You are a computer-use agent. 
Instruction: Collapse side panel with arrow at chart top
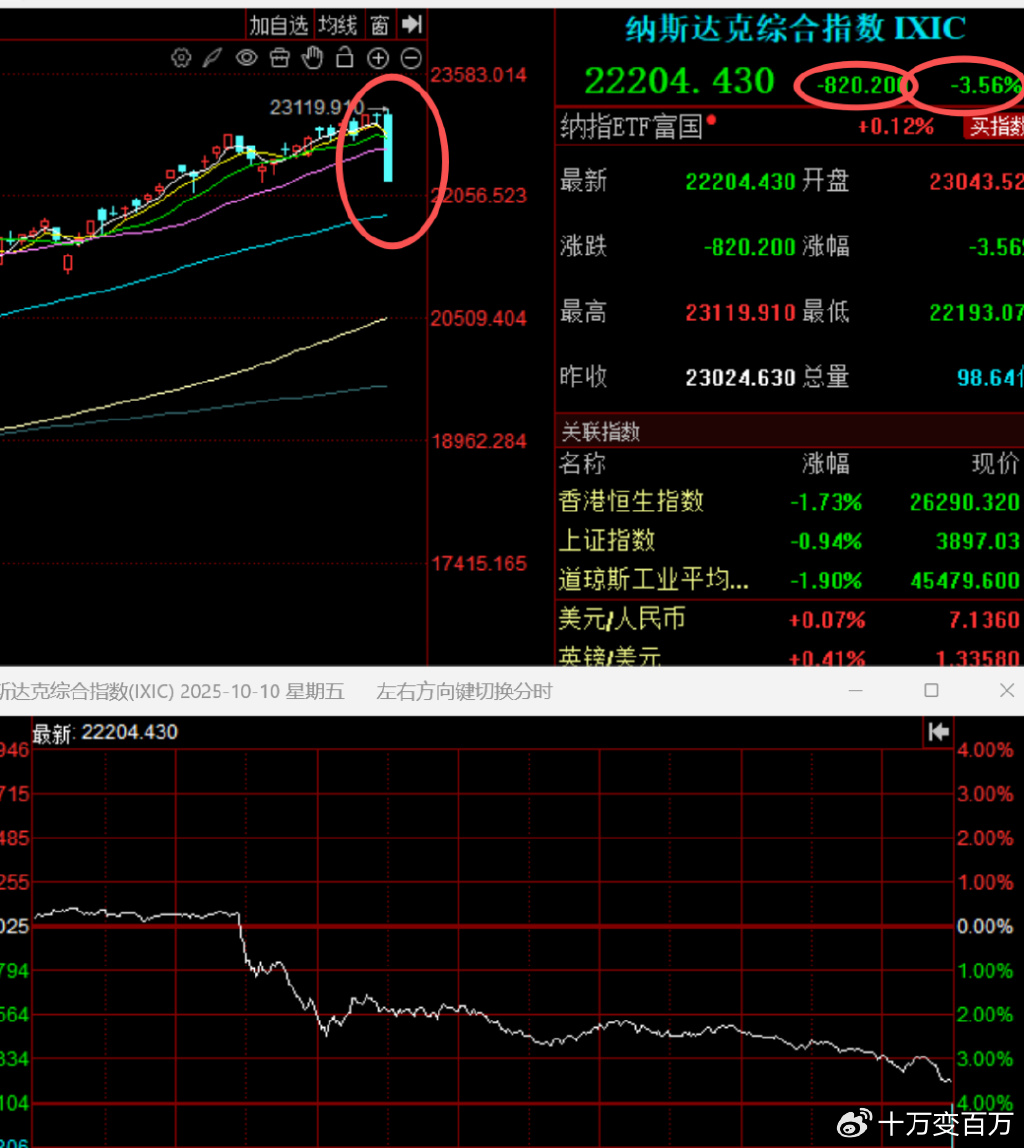411,24
